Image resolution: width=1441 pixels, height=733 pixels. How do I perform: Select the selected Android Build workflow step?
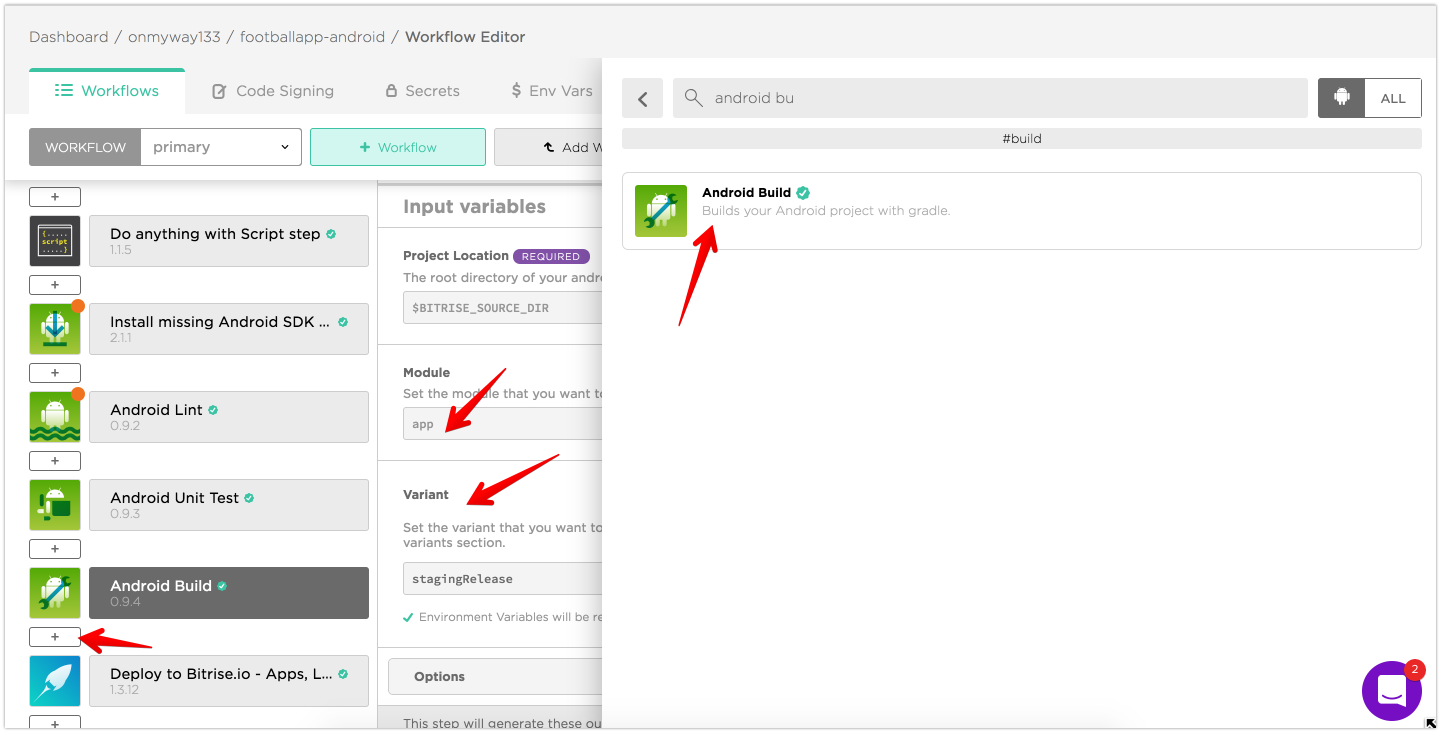pos(229,593)
